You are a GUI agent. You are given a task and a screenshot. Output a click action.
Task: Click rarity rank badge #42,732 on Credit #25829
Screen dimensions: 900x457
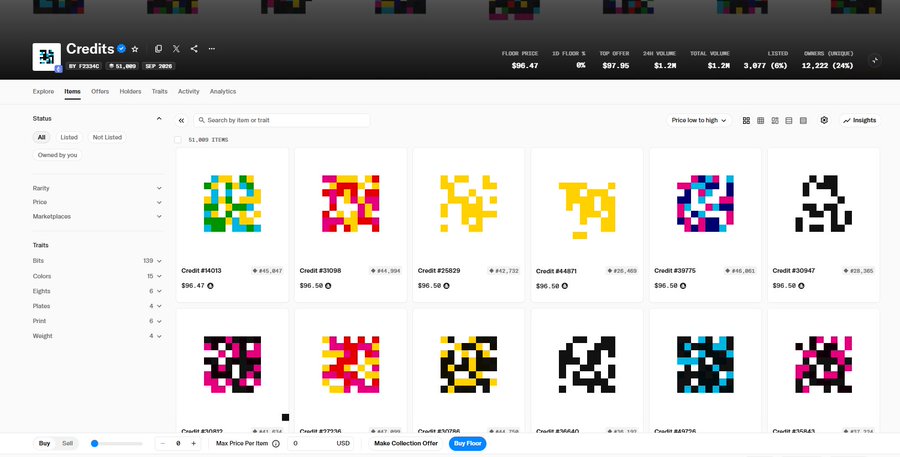[504, 271]
